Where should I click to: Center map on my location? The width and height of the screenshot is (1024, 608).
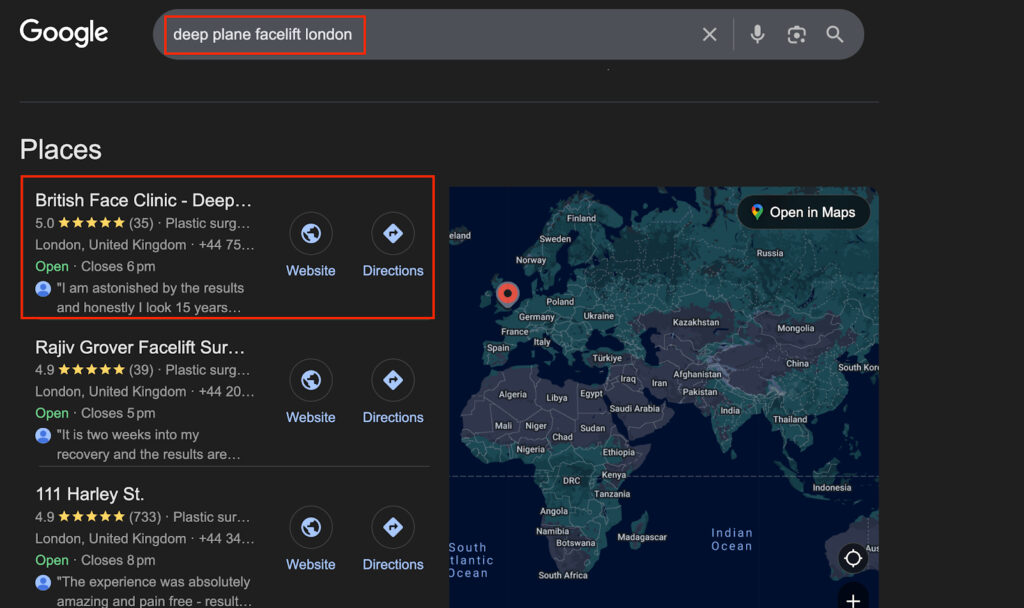click(853, 558)
